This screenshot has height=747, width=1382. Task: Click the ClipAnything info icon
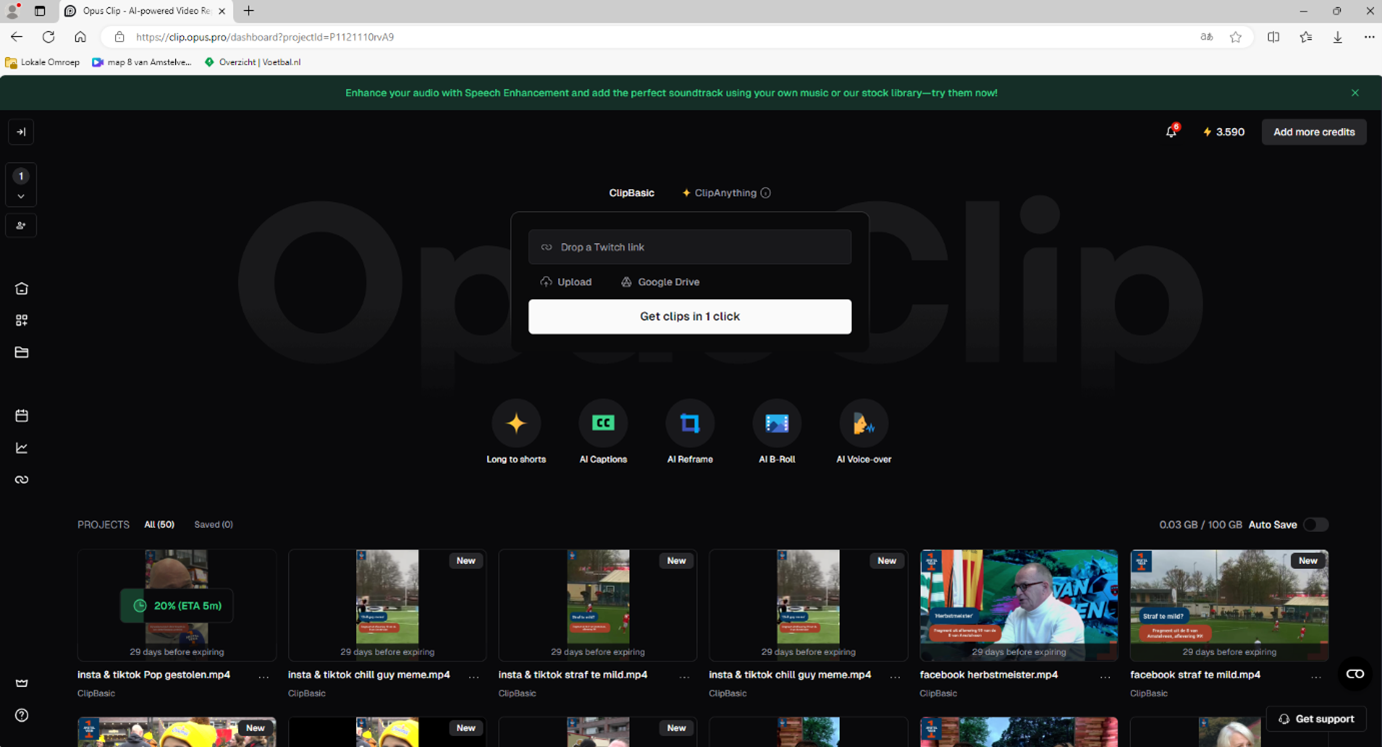pyautogui.click(x=765, y=193)
